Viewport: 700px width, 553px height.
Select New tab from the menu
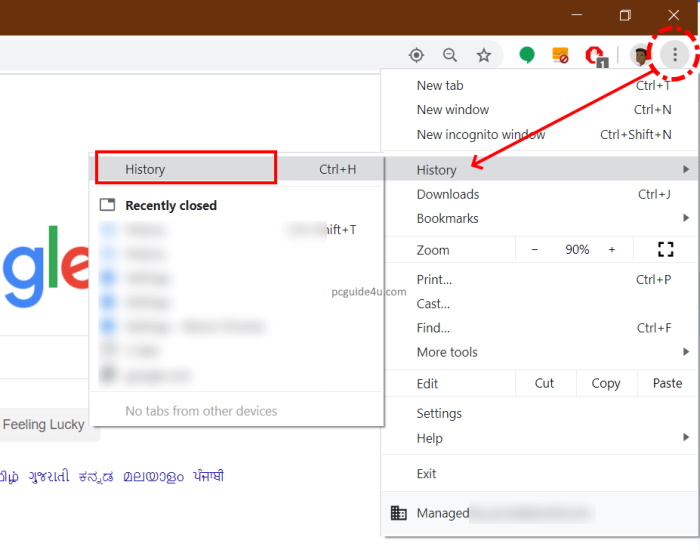tap(540, 85)
